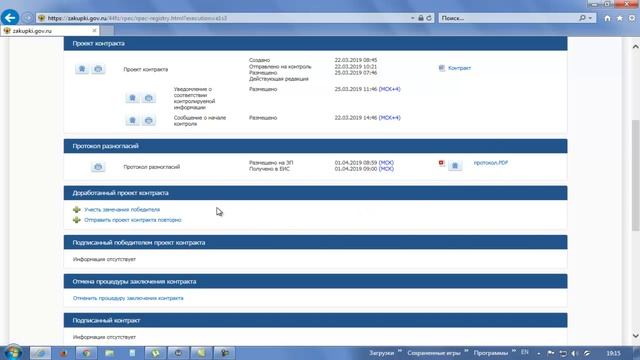Screen dimensions: 640x360
Task: Click Доработанный проект контракта section header
Action: (316, 193)
